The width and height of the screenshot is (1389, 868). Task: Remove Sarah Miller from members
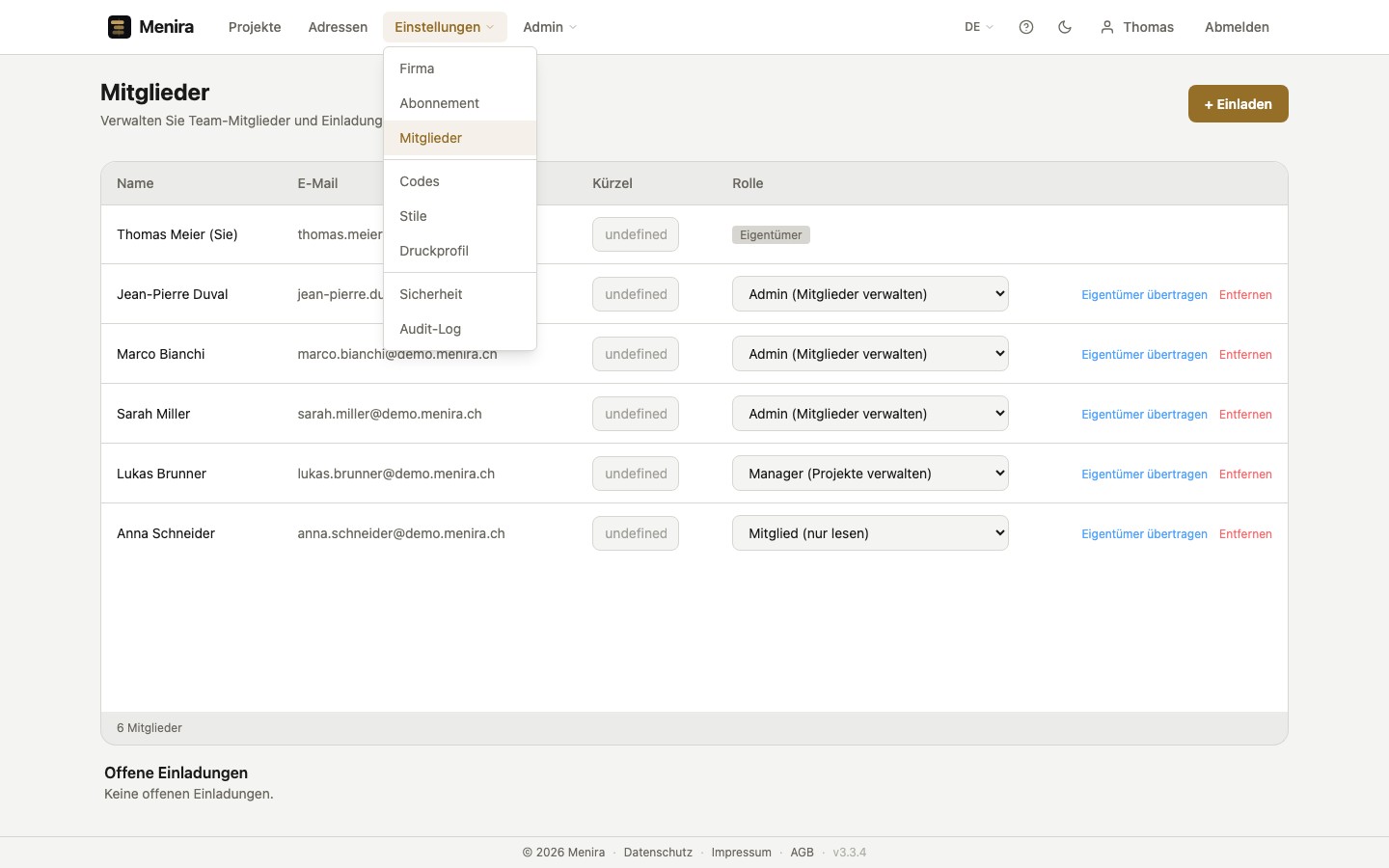(1245, 415)
